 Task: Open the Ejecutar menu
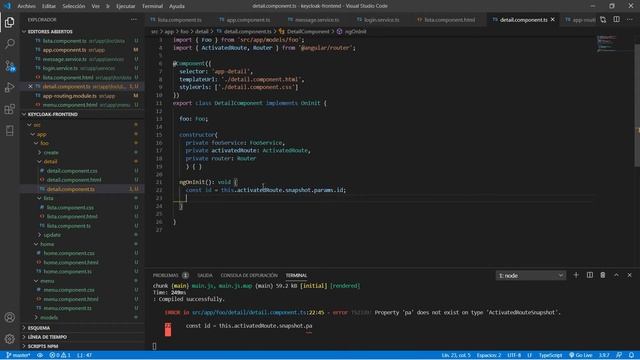pyautogui.click(x=125, y=6)
